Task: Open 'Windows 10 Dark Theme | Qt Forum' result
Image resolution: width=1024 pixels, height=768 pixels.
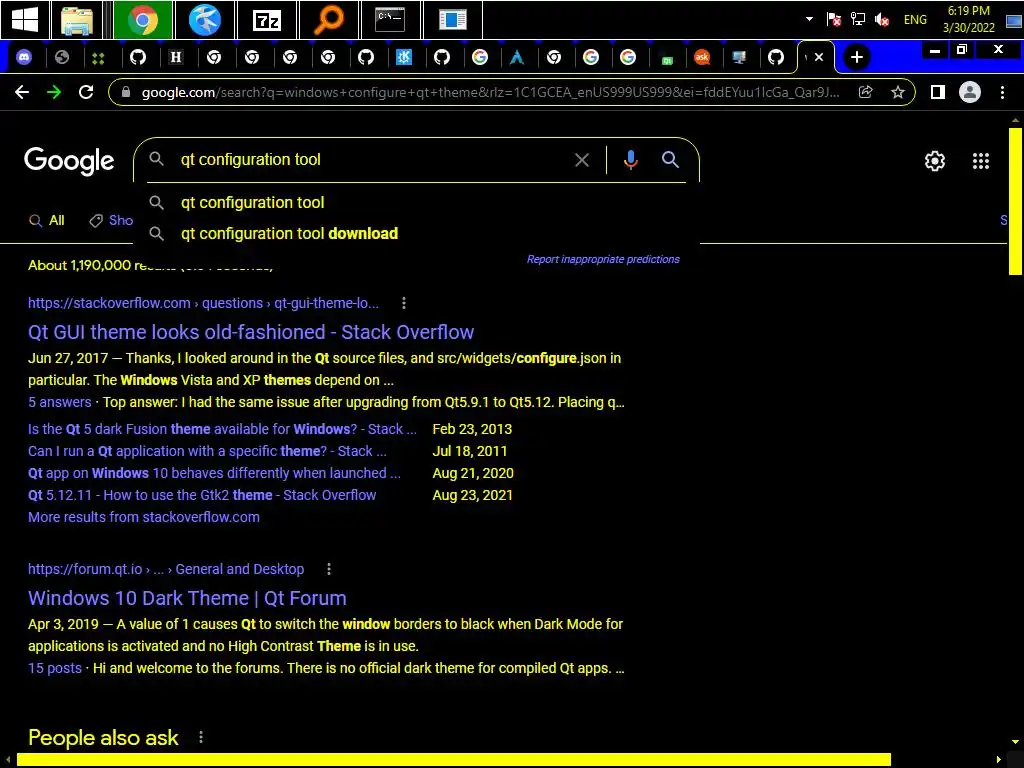Action: [187, 598]
